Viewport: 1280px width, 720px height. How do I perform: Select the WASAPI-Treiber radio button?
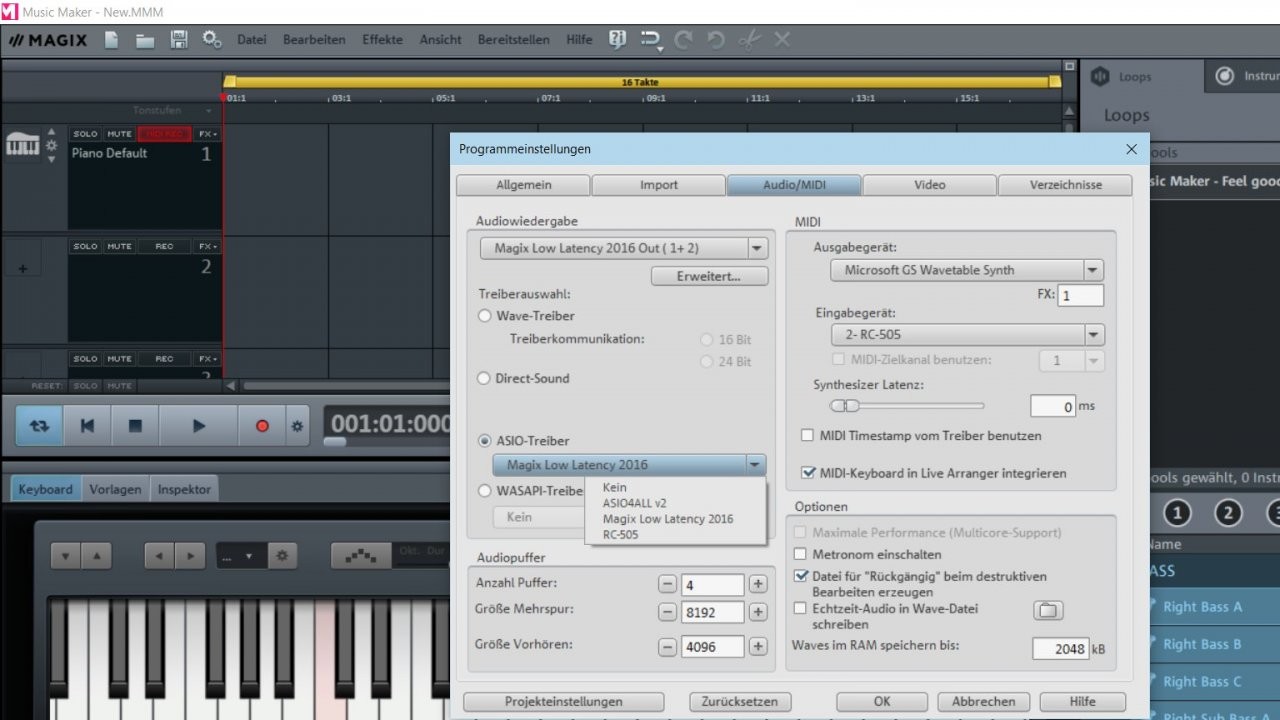pyautogui.click(x=485, y=491)
